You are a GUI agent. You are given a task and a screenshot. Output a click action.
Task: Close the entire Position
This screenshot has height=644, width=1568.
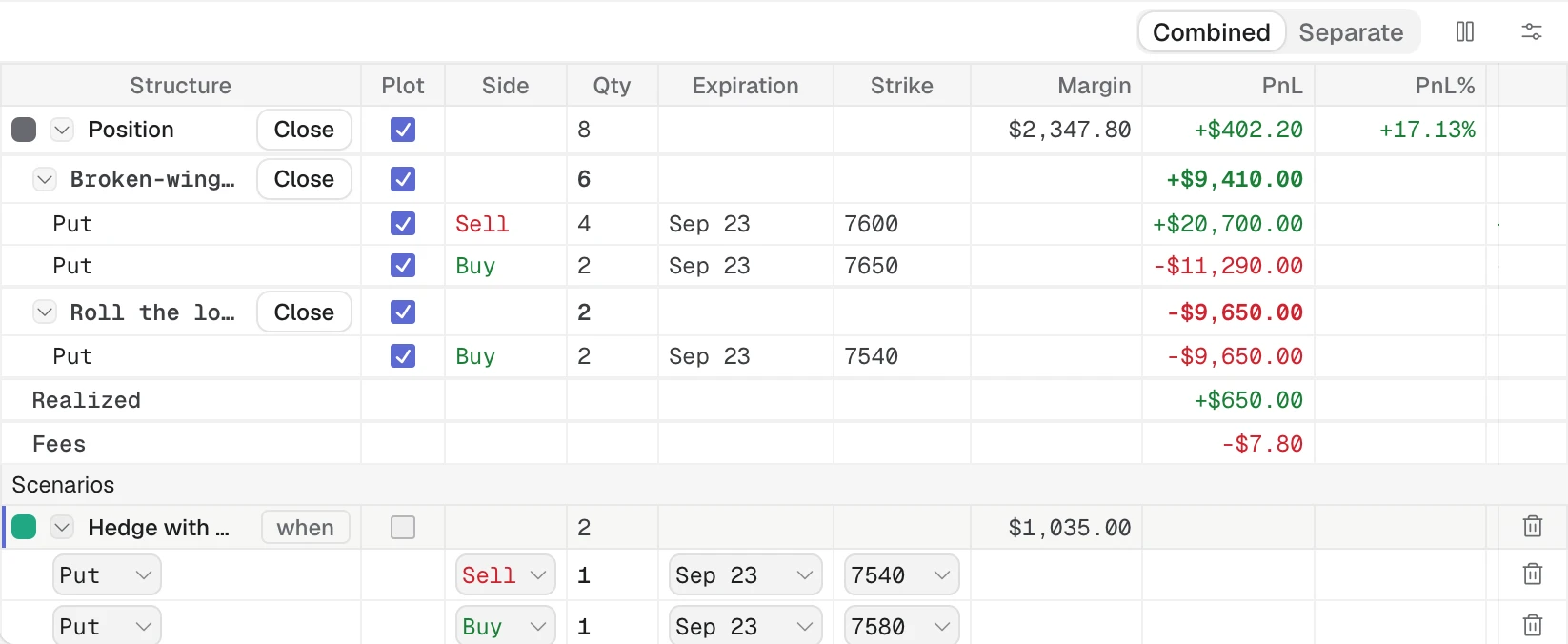click(x=304, y=130)
